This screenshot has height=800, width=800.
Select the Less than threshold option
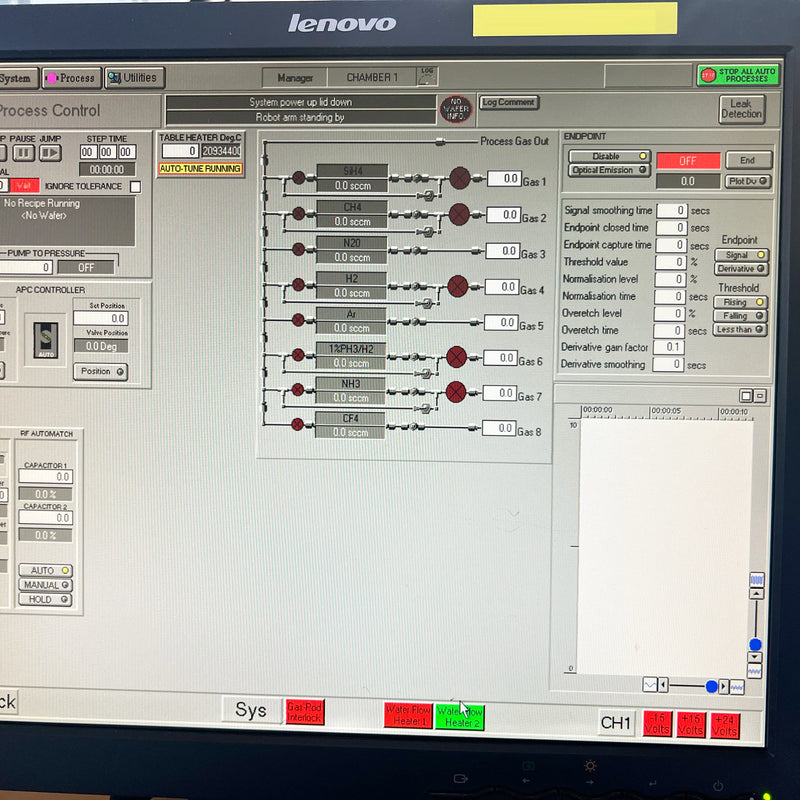point(740,330)
